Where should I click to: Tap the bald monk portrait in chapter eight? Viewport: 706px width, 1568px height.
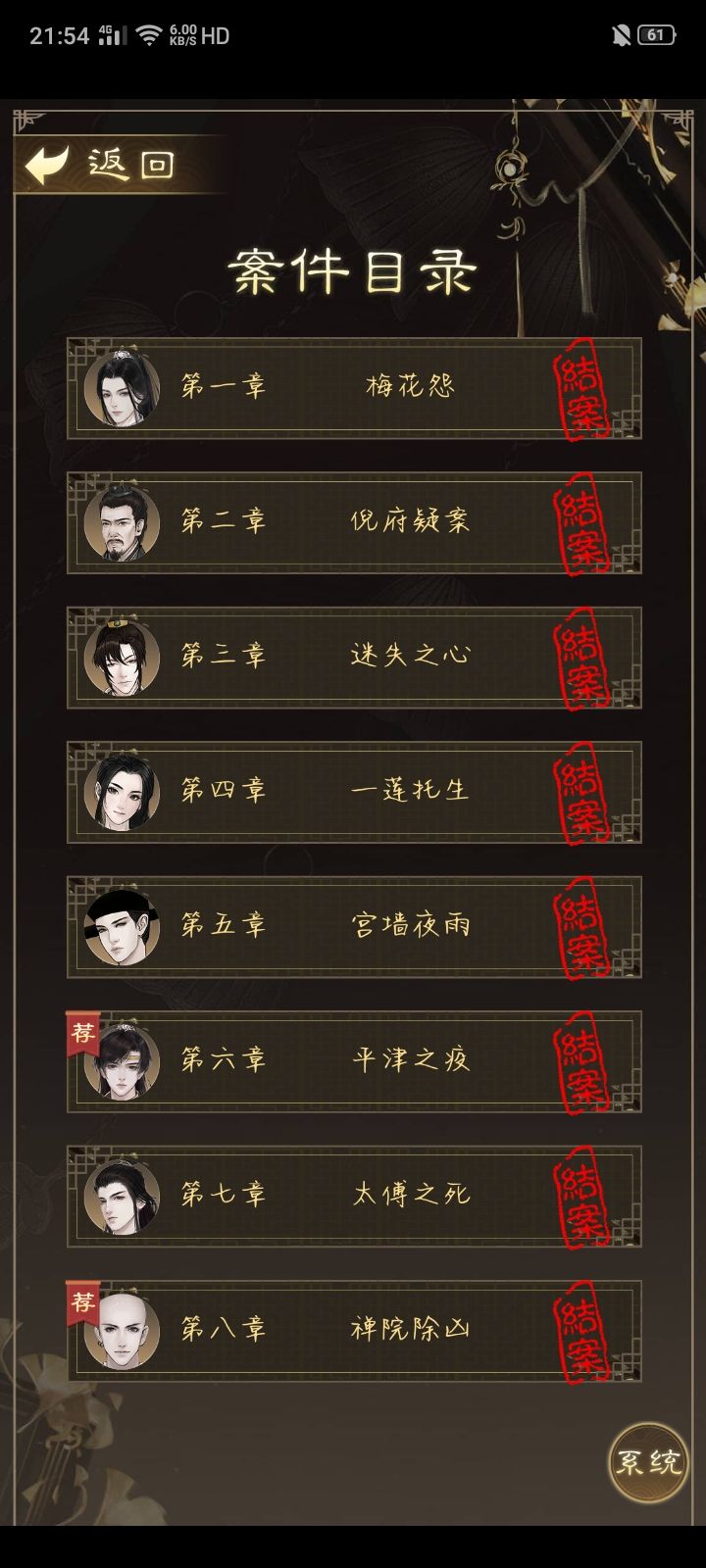click(122, 1331)
